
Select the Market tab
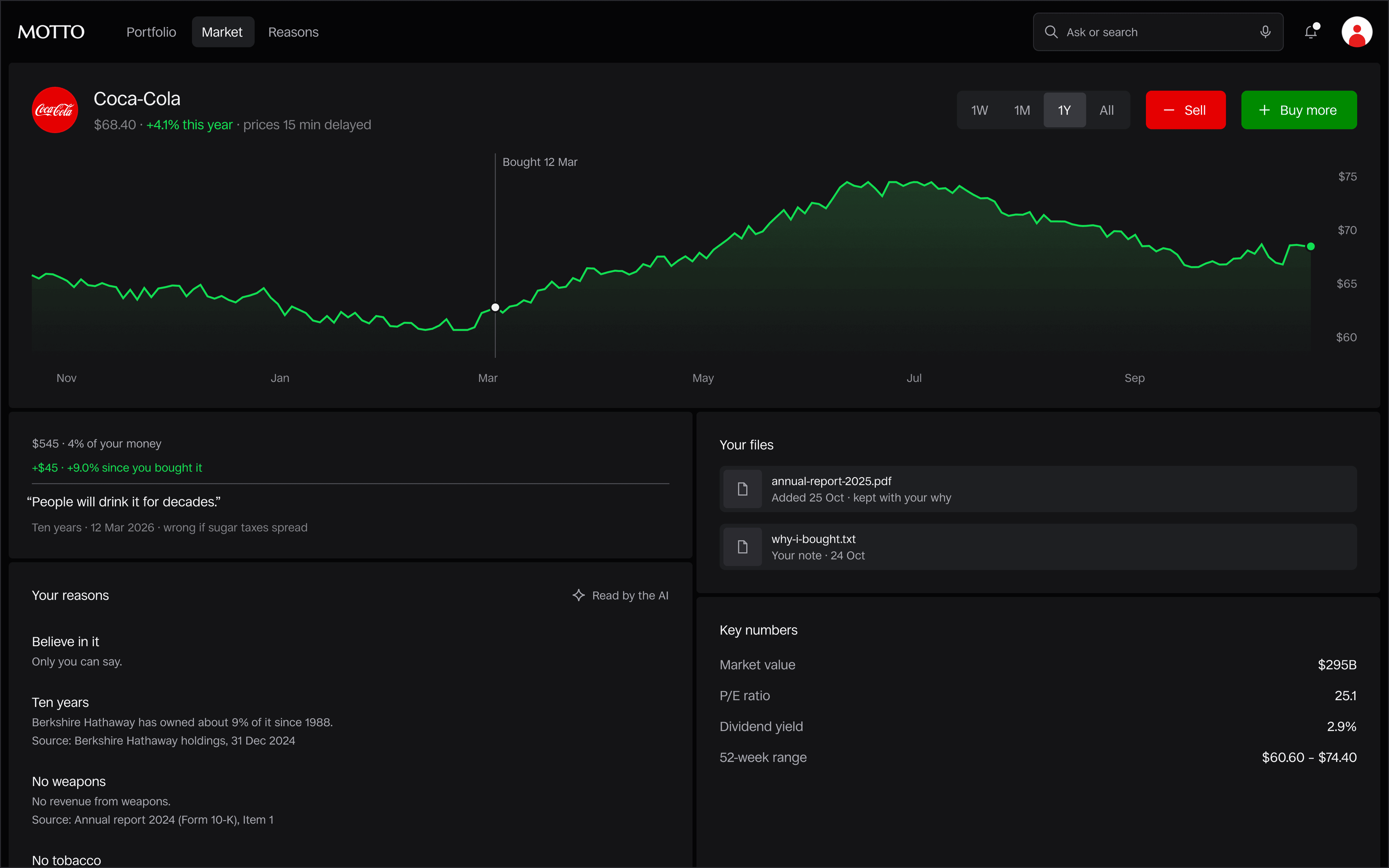[x=222, y=32]
